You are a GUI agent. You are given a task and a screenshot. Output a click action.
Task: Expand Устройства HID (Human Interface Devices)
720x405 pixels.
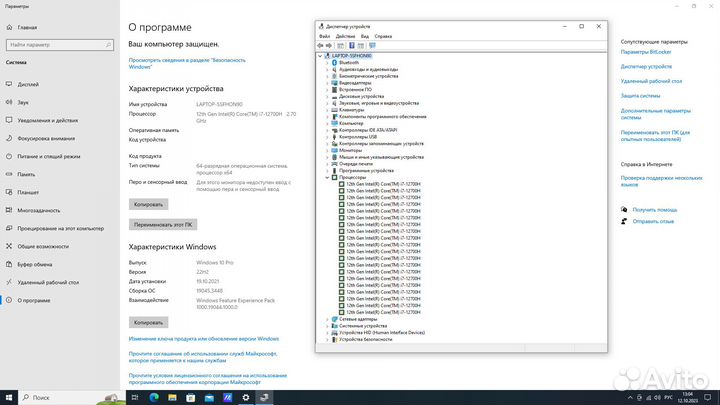327,332
